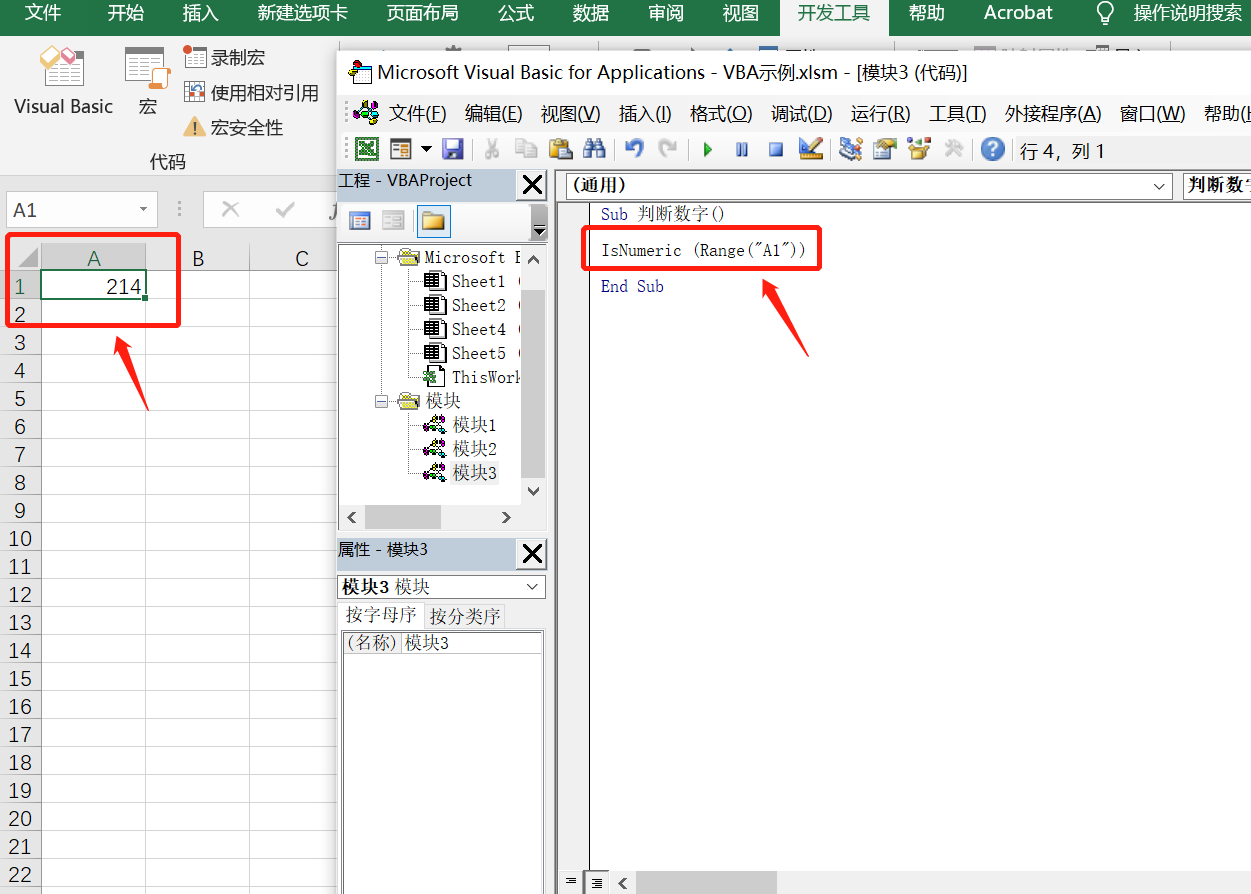Run the 判断数字 macro with the Run Sub button
Viewport: 1251px width, 894px height.
tap(708, 149)
